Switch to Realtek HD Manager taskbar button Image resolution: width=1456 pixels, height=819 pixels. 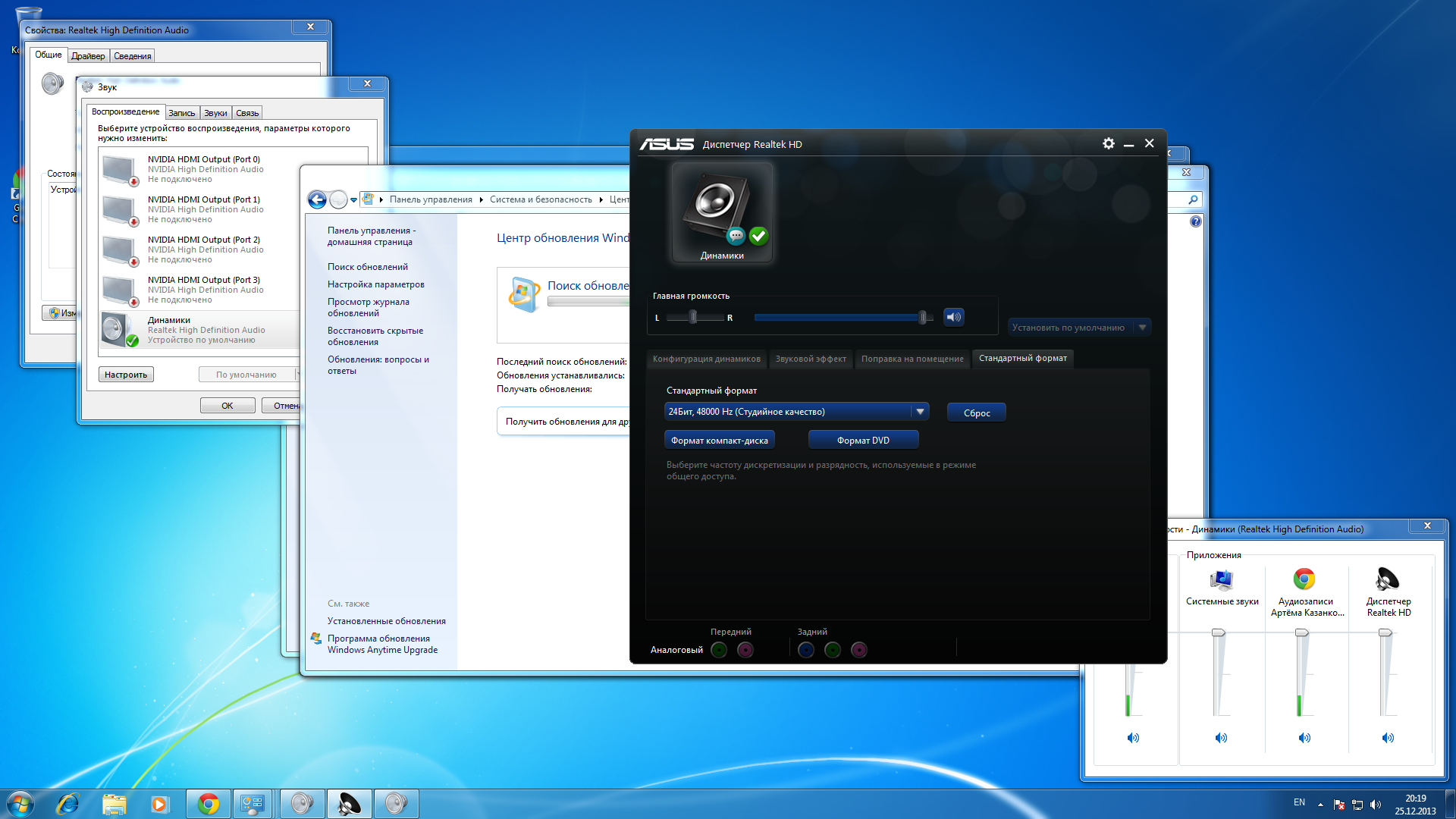[349, 804]
